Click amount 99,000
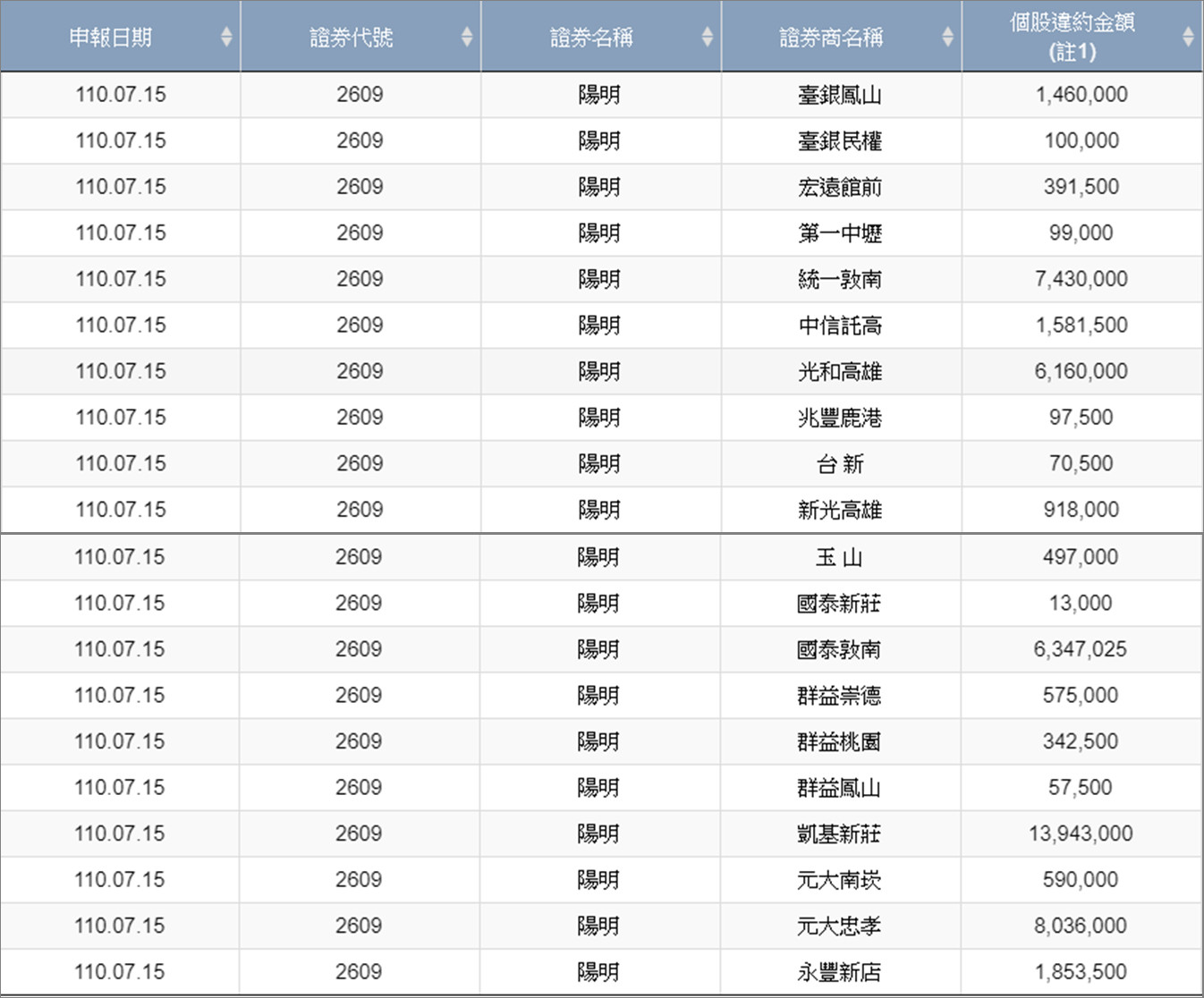 [x=1081, y=233]
